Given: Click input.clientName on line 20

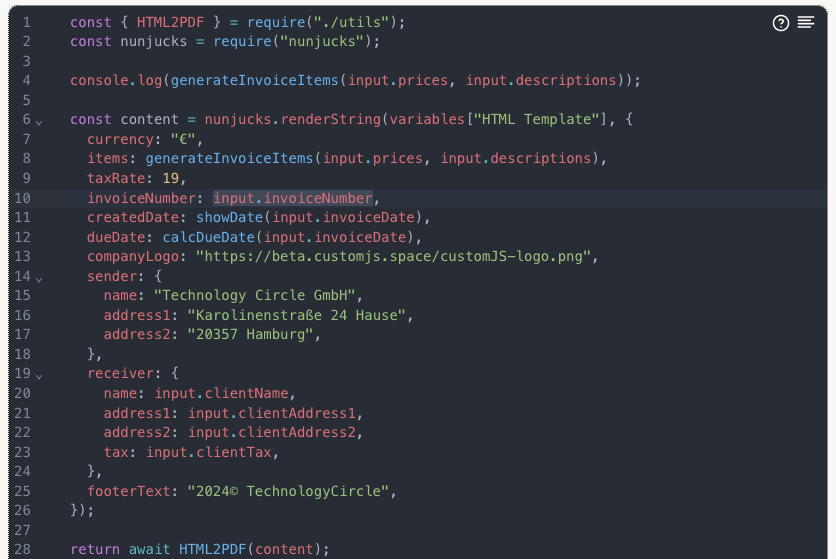Looking at the screenshot, I should coord(221,393).
